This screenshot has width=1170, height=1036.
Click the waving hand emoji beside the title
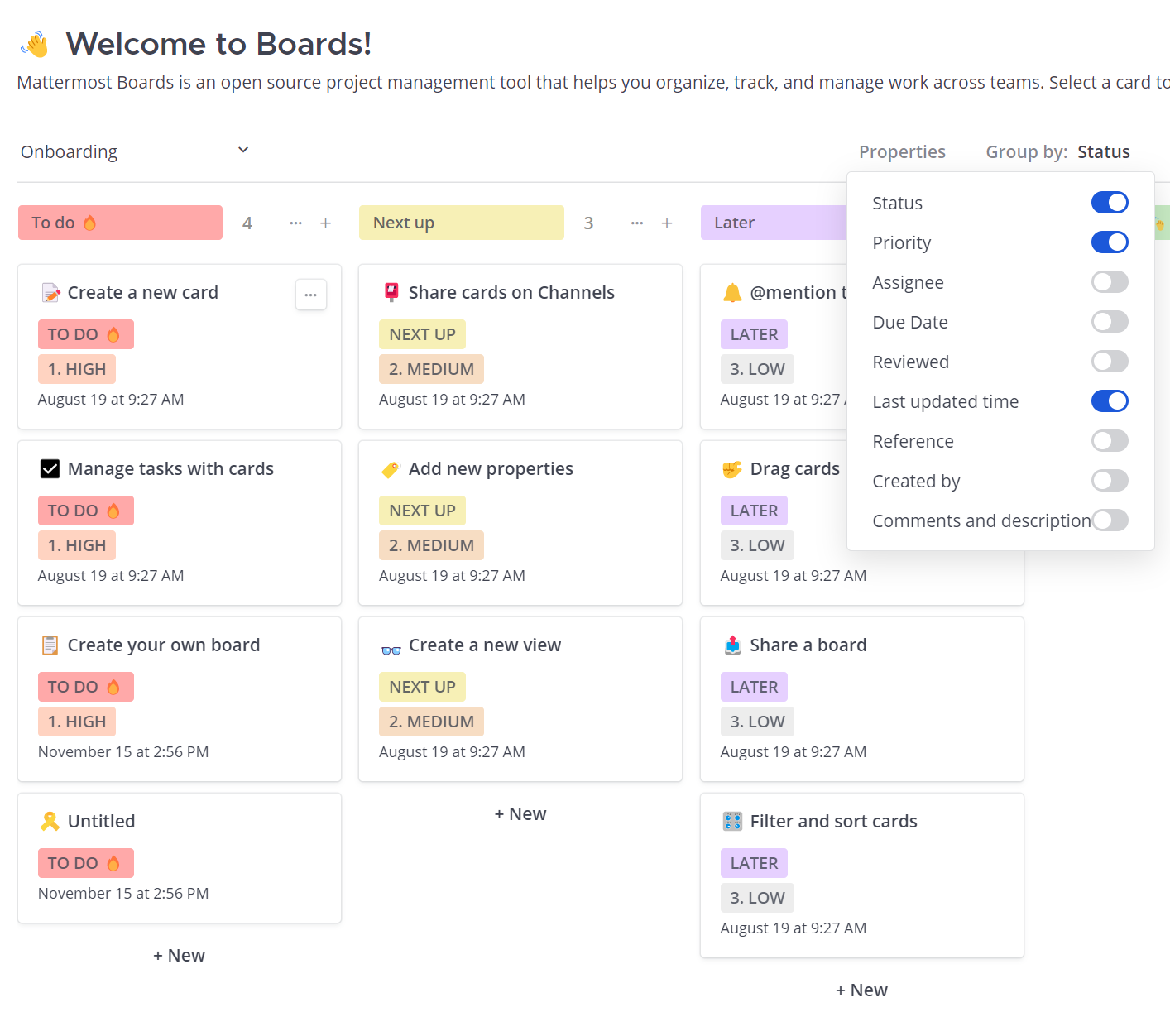click(x=36, y=45)
